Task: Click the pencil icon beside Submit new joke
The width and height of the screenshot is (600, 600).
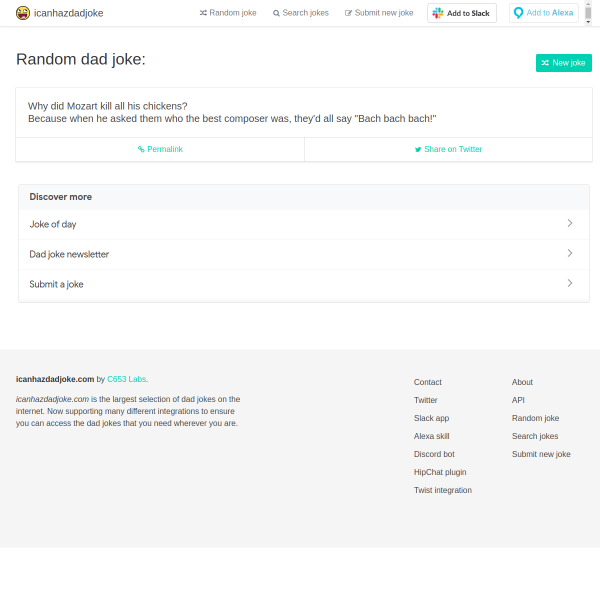Action: pyautogui.click(x=348, y=13)
